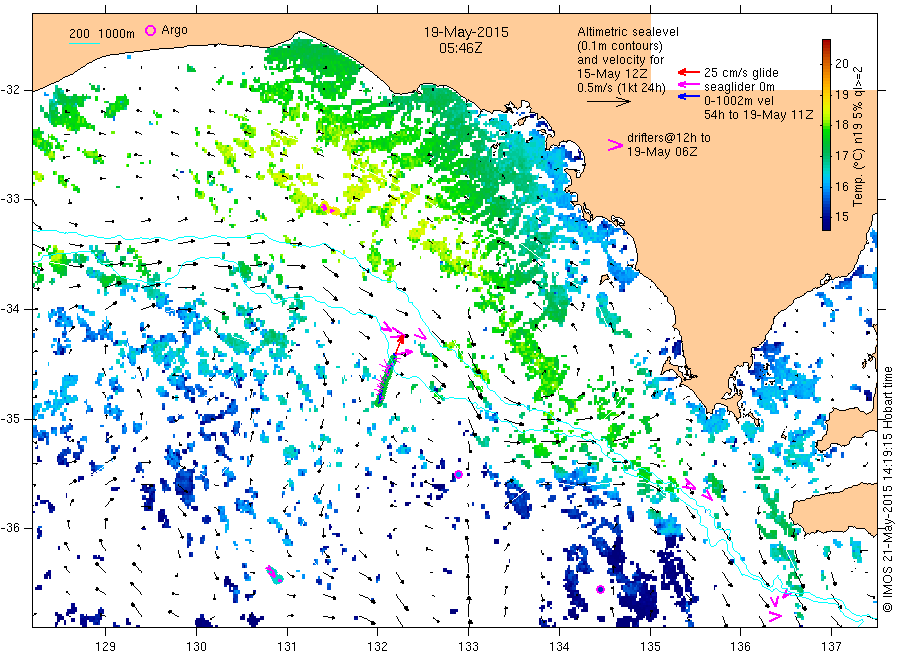Click the '05:46Z' time label

click(x=461, y=48)
